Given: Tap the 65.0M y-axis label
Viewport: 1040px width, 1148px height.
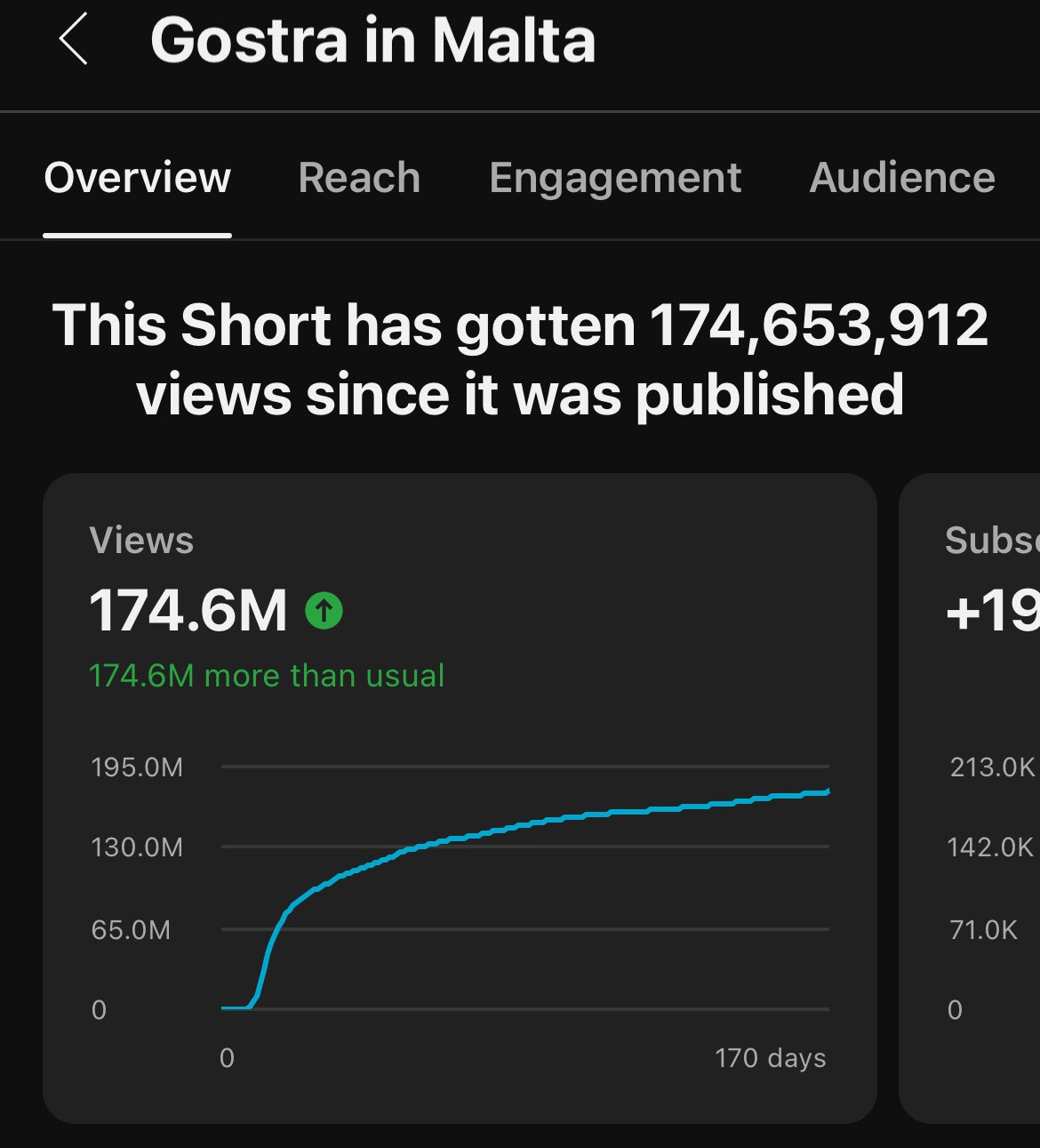Looking at the screenshot, I should [131, 930].
